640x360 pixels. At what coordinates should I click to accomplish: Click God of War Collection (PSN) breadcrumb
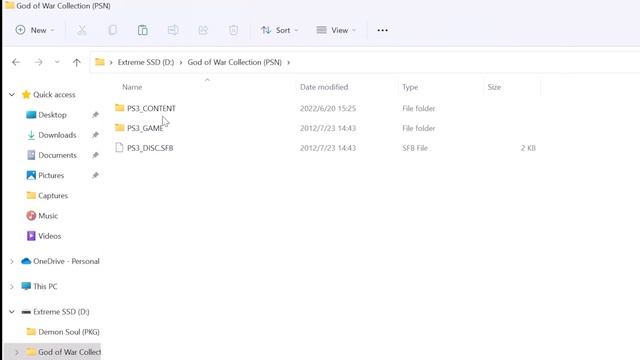pos(235,62)
